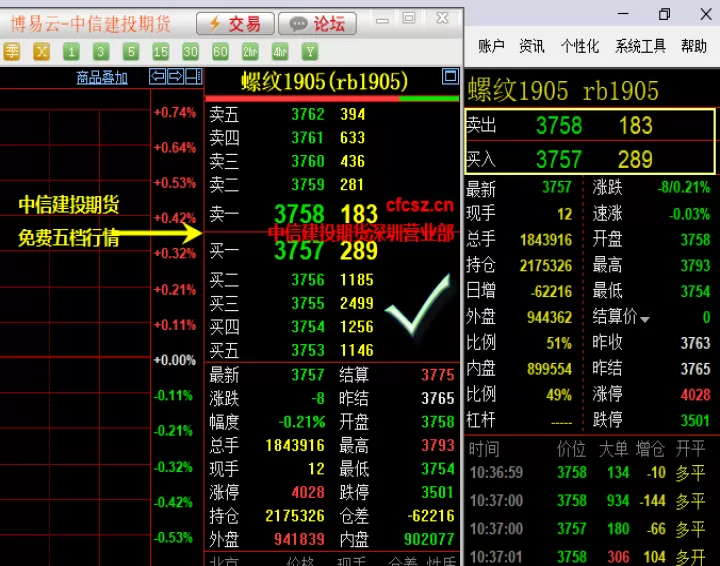Open the 账户 menu
Viewport: 720px width, 566px height.
point(491,46)
